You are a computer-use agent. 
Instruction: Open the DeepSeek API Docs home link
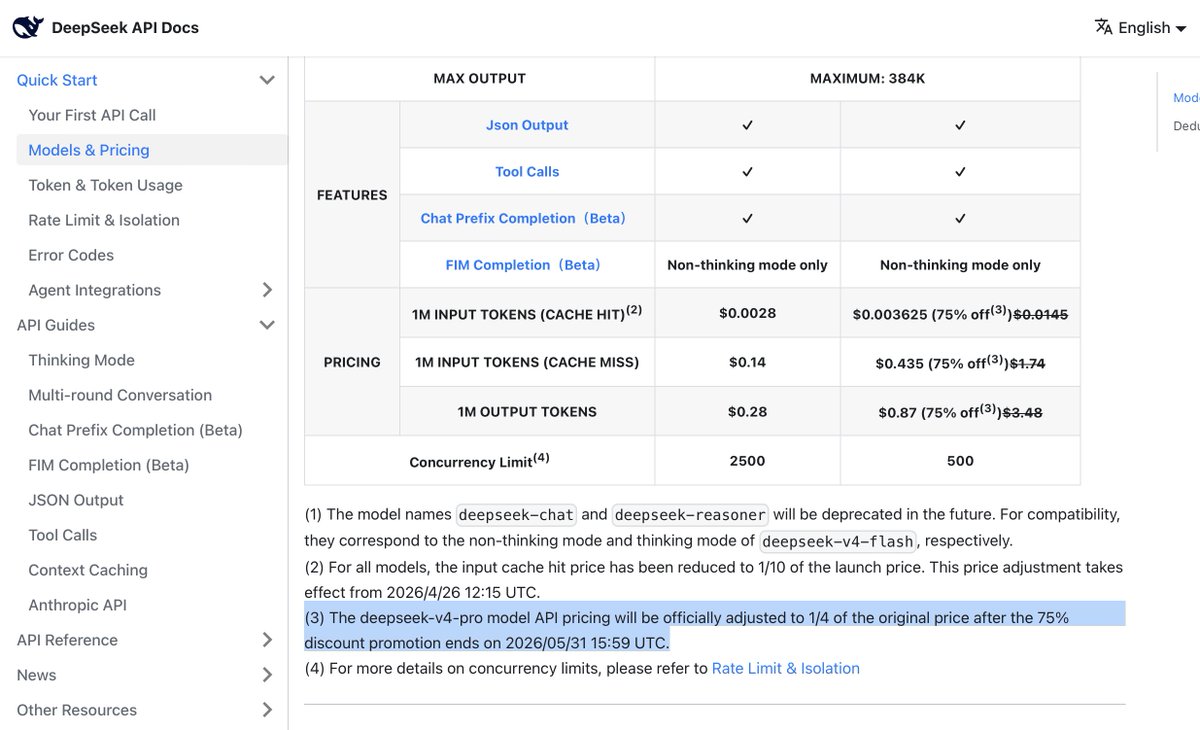[x=106, y=28]
